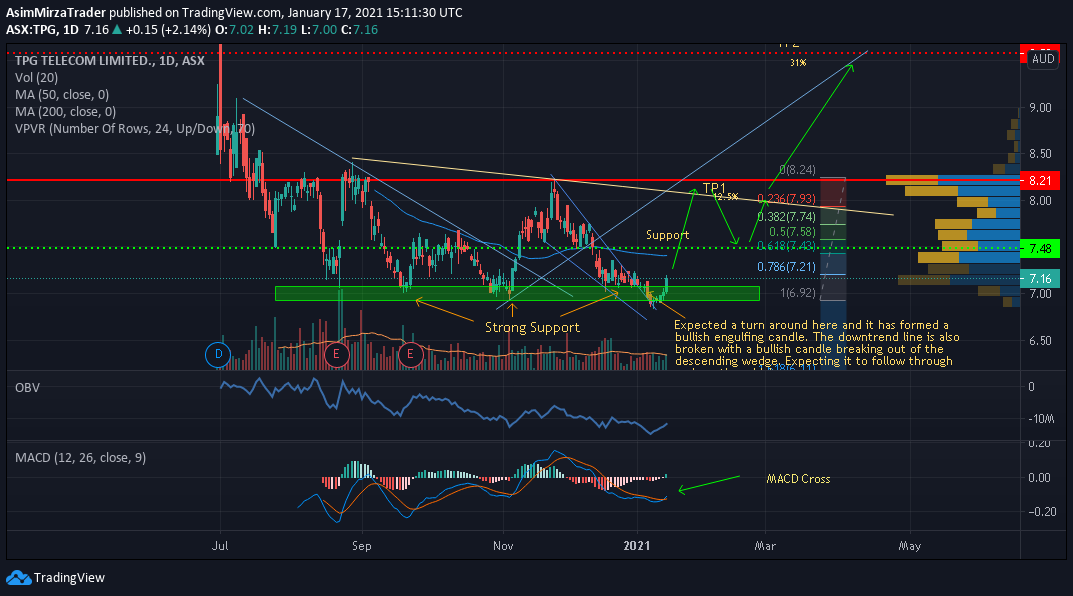Click the -10M value on the OBV scale

pos(1041,419)
